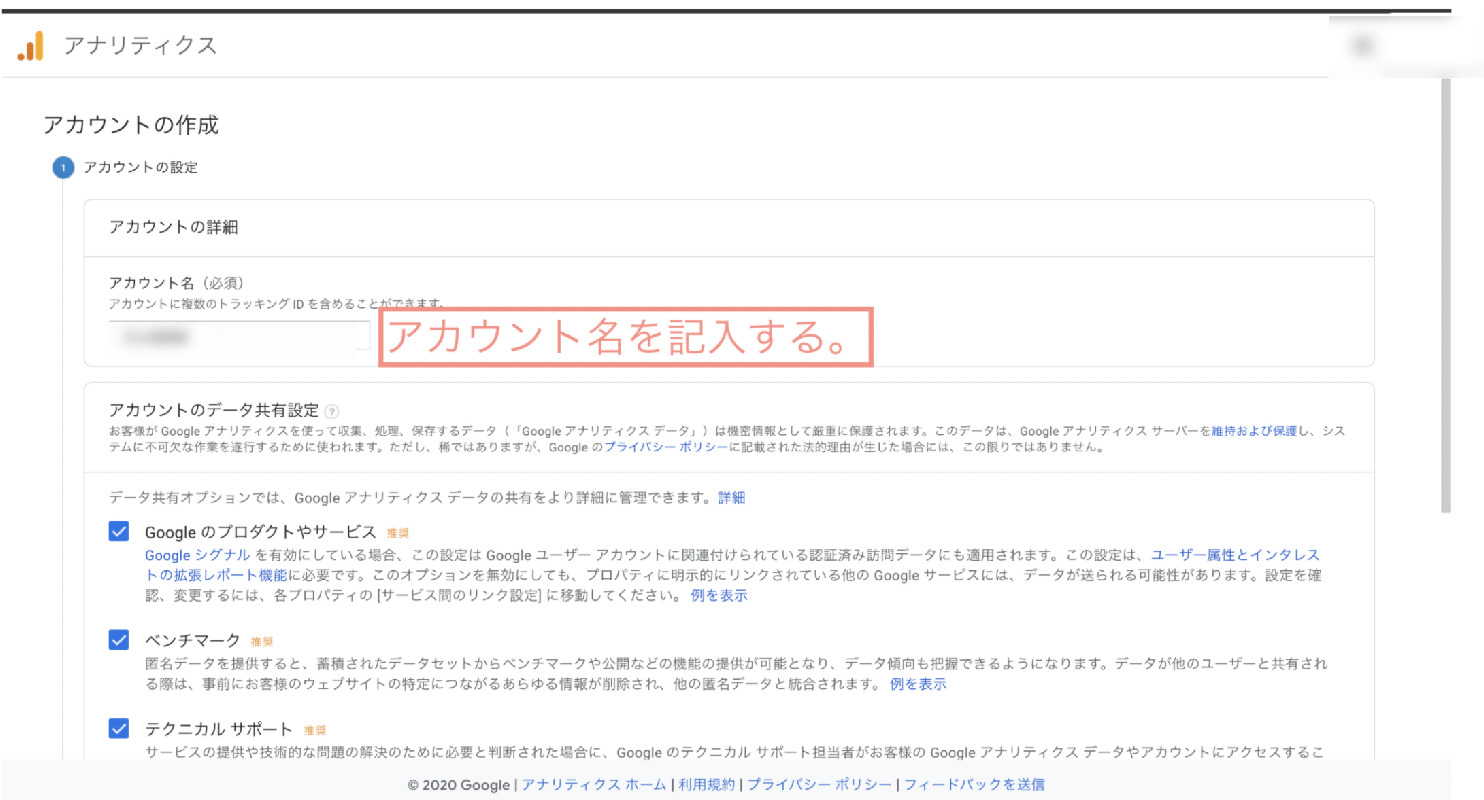Click the Google Analytics logo icon
The width and height of the screenshot is (1484, 800).
[x=32, y=44]
